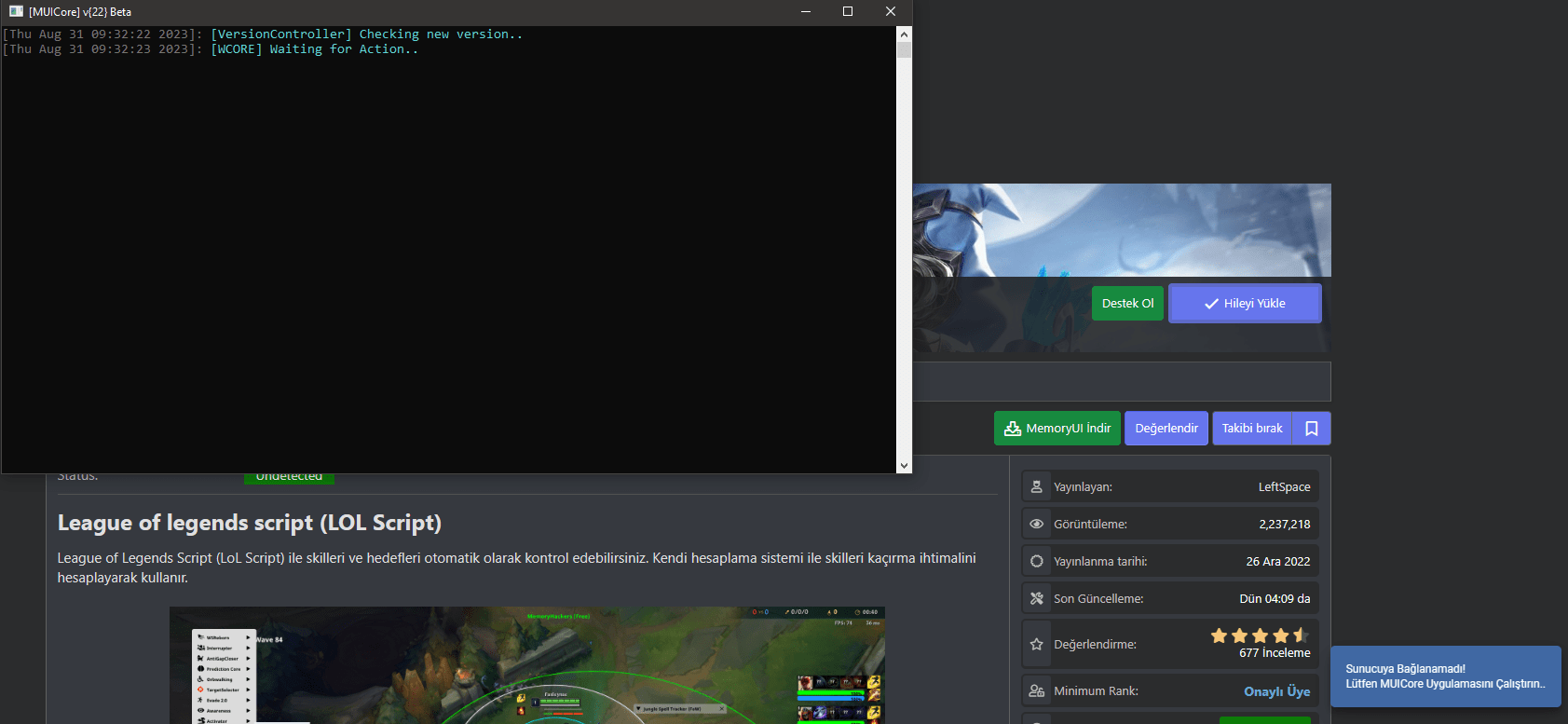Click the "Destek Ol" green button
Screen dimensions: 1568x724
tap(1127, 303)
